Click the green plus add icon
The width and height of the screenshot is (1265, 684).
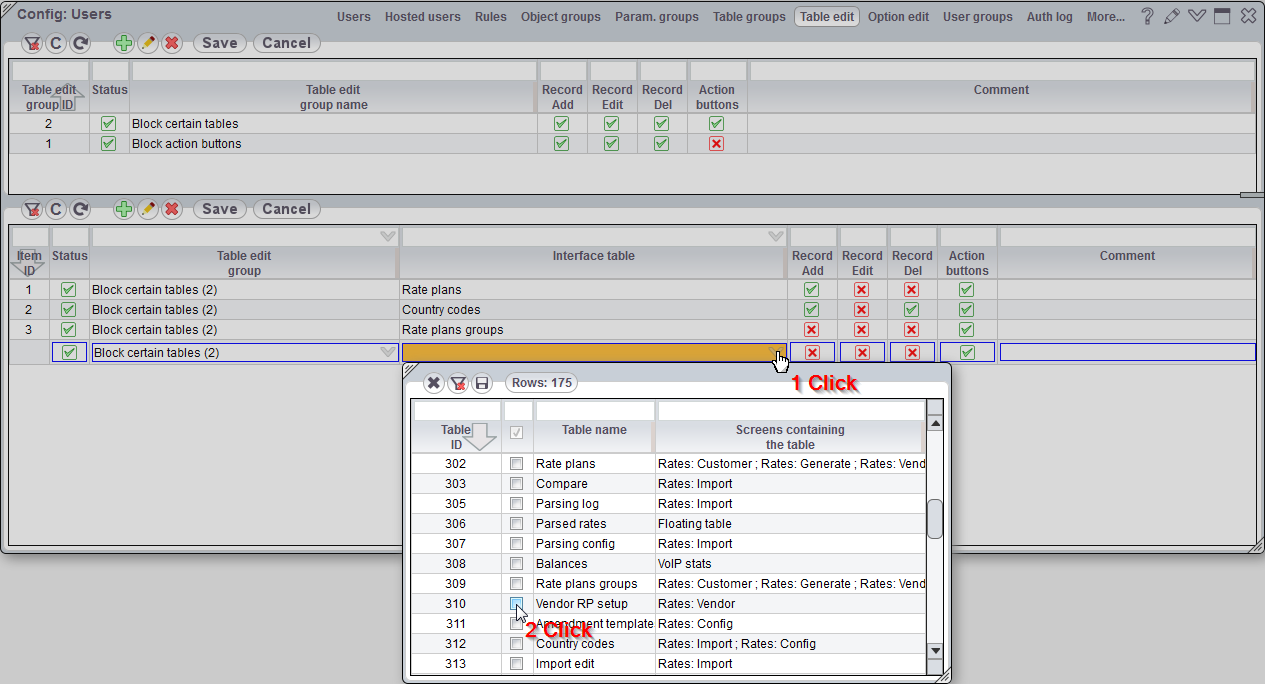click(123, 43)
